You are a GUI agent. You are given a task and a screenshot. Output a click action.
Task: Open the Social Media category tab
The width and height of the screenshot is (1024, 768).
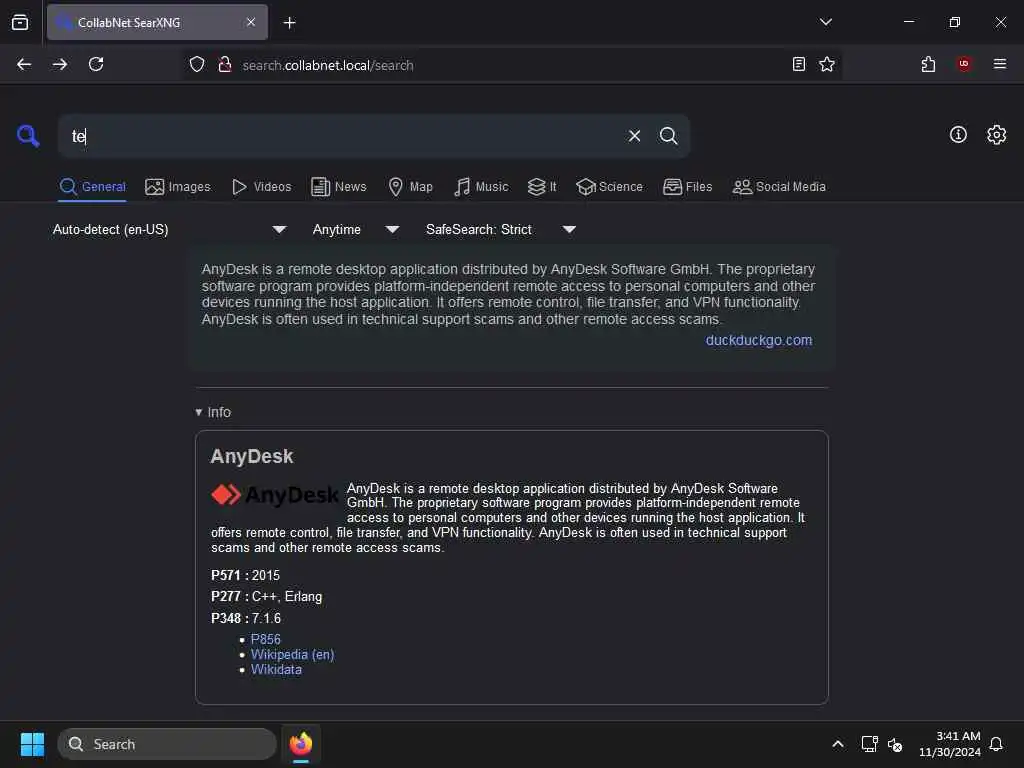click(778, 187)
